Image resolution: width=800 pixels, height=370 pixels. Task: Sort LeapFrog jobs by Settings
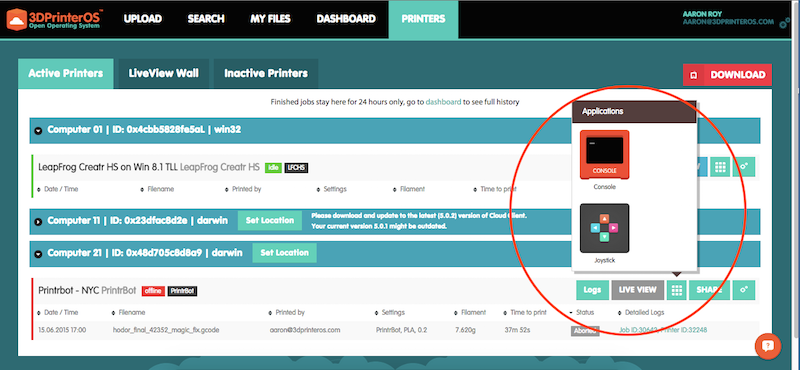[x=332, y=189]
